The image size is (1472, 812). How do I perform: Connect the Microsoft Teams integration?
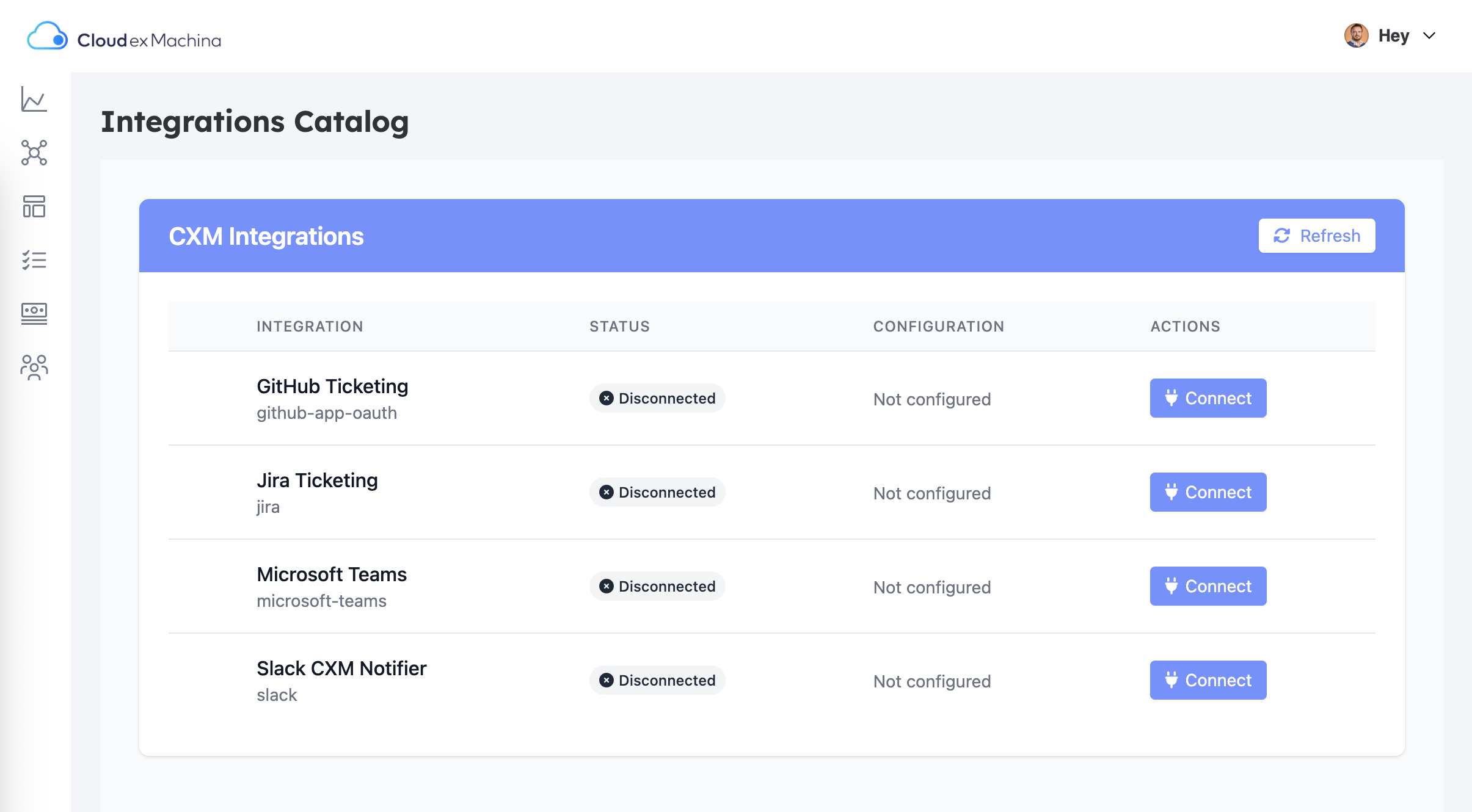1208,586
